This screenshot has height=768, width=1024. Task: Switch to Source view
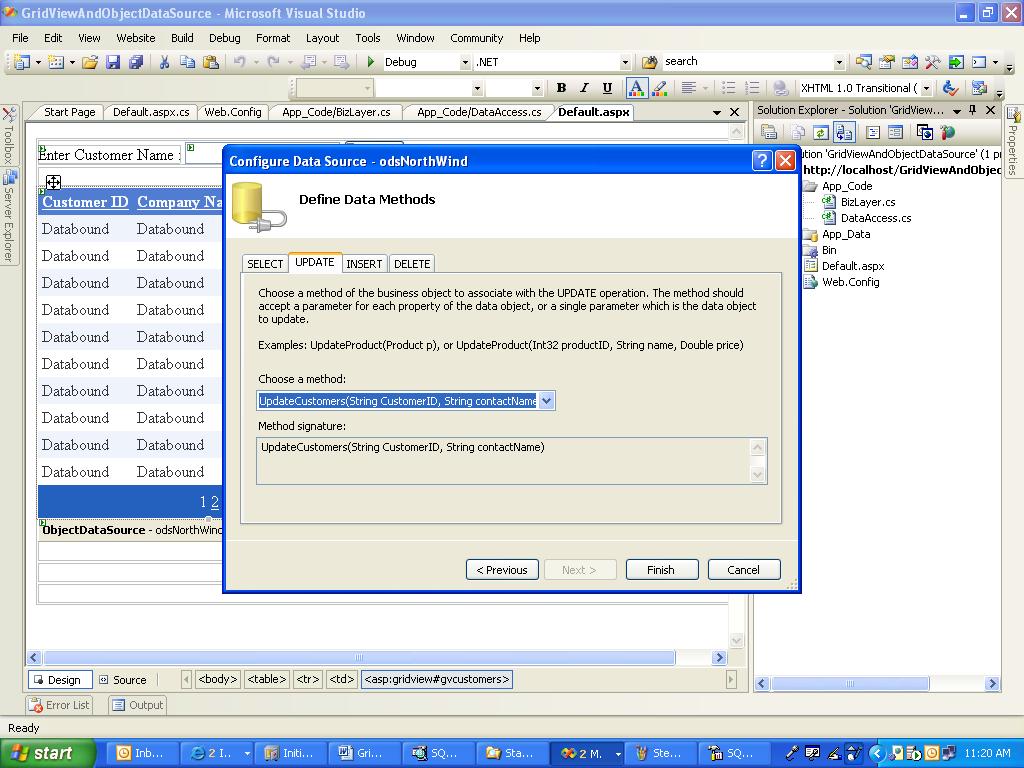[123, 680]
